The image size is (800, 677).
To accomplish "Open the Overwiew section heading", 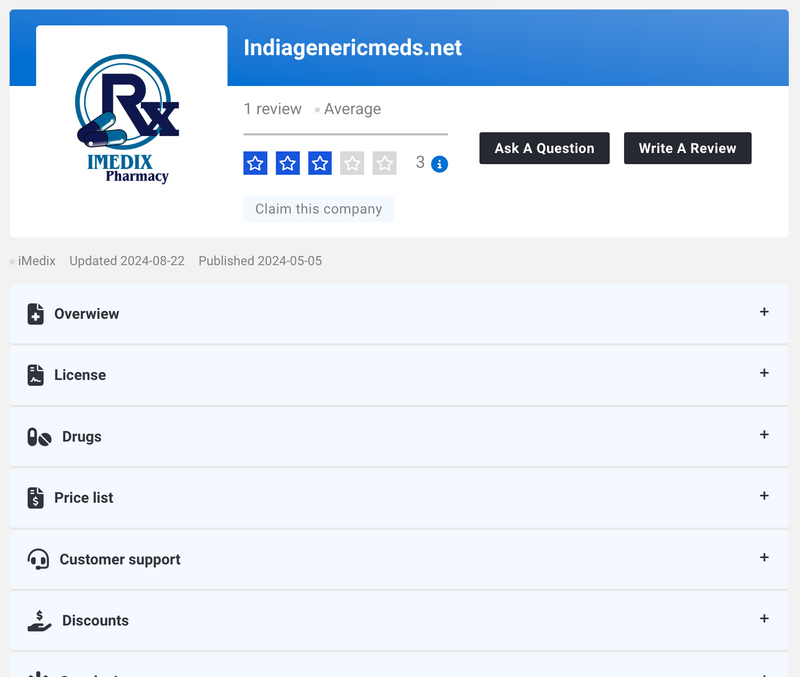I will pos(87,314).
